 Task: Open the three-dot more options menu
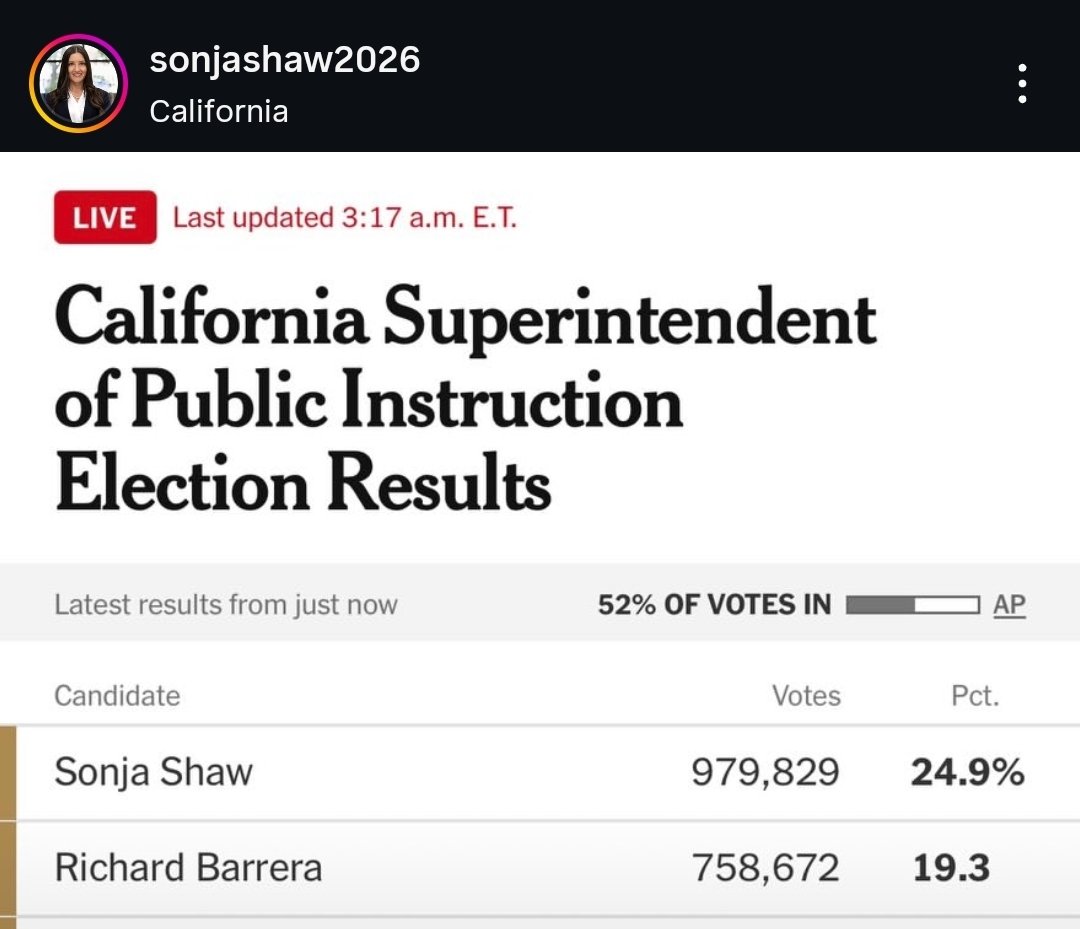click(x=1023, y=83)
